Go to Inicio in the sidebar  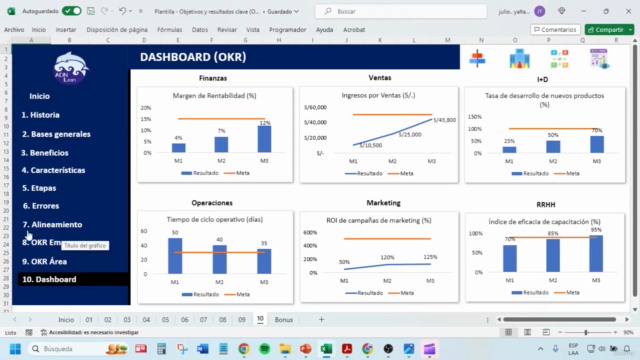point(39,96)
